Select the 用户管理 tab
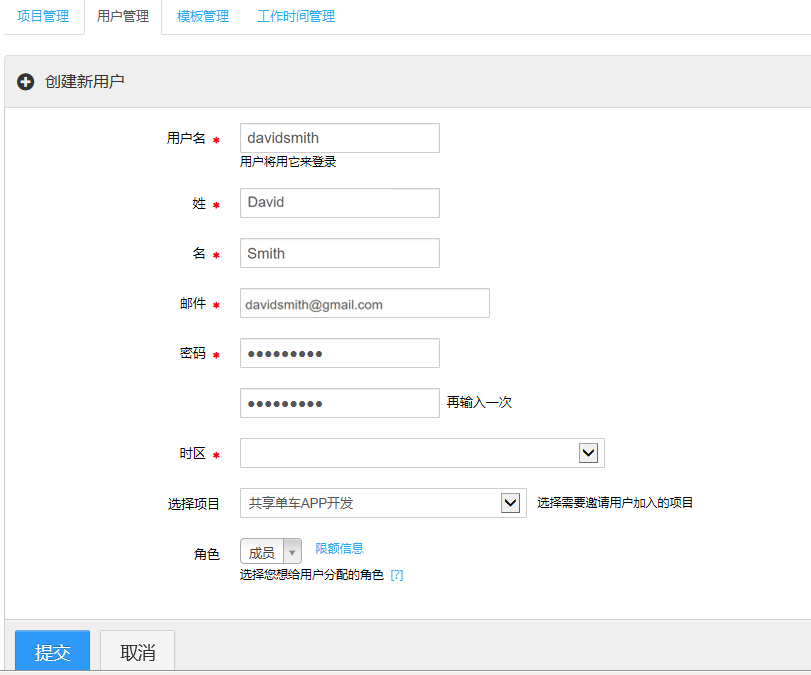Viewport: 811px width, 675px height. 123,17
